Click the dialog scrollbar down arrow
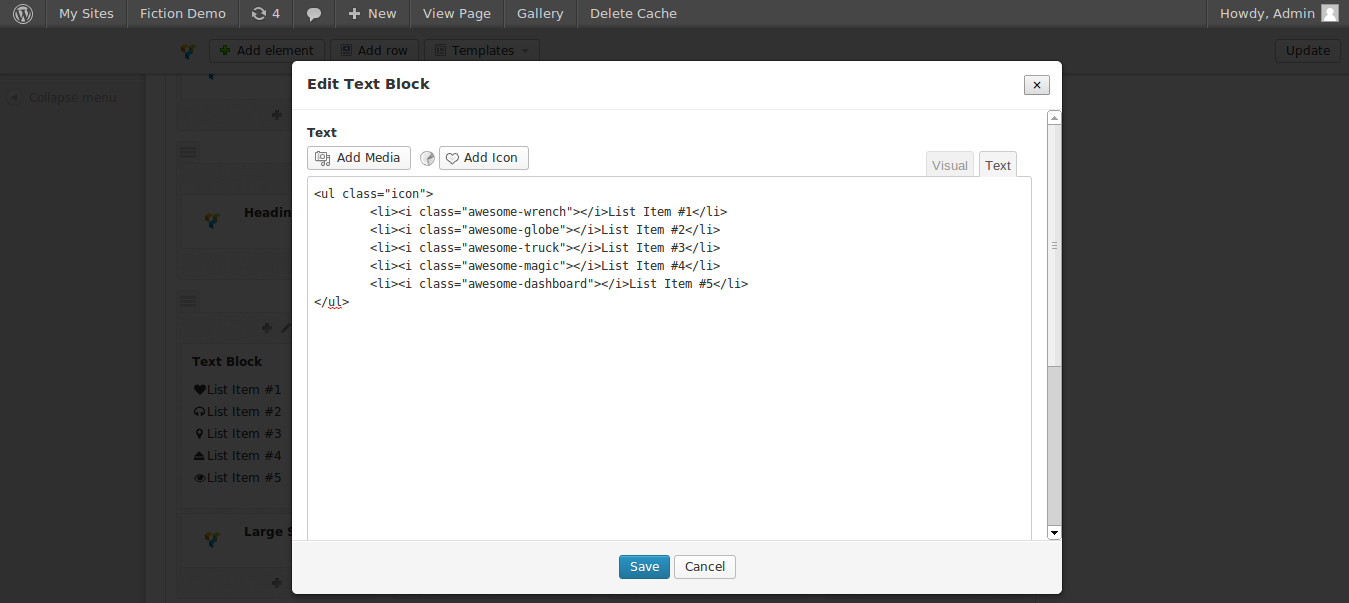 click(1054, 533)
